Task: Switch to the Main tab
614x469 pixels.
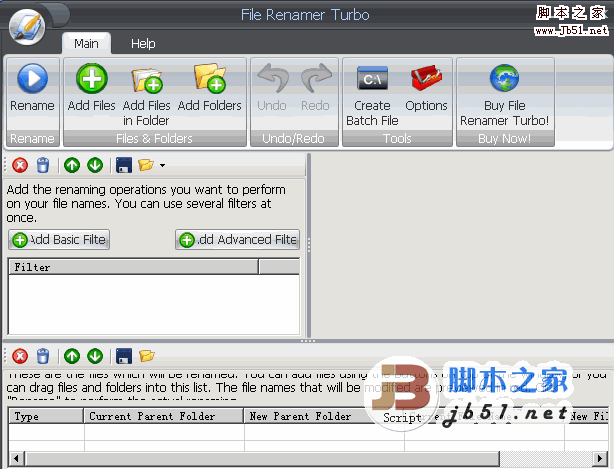Action: click(87, 43)
